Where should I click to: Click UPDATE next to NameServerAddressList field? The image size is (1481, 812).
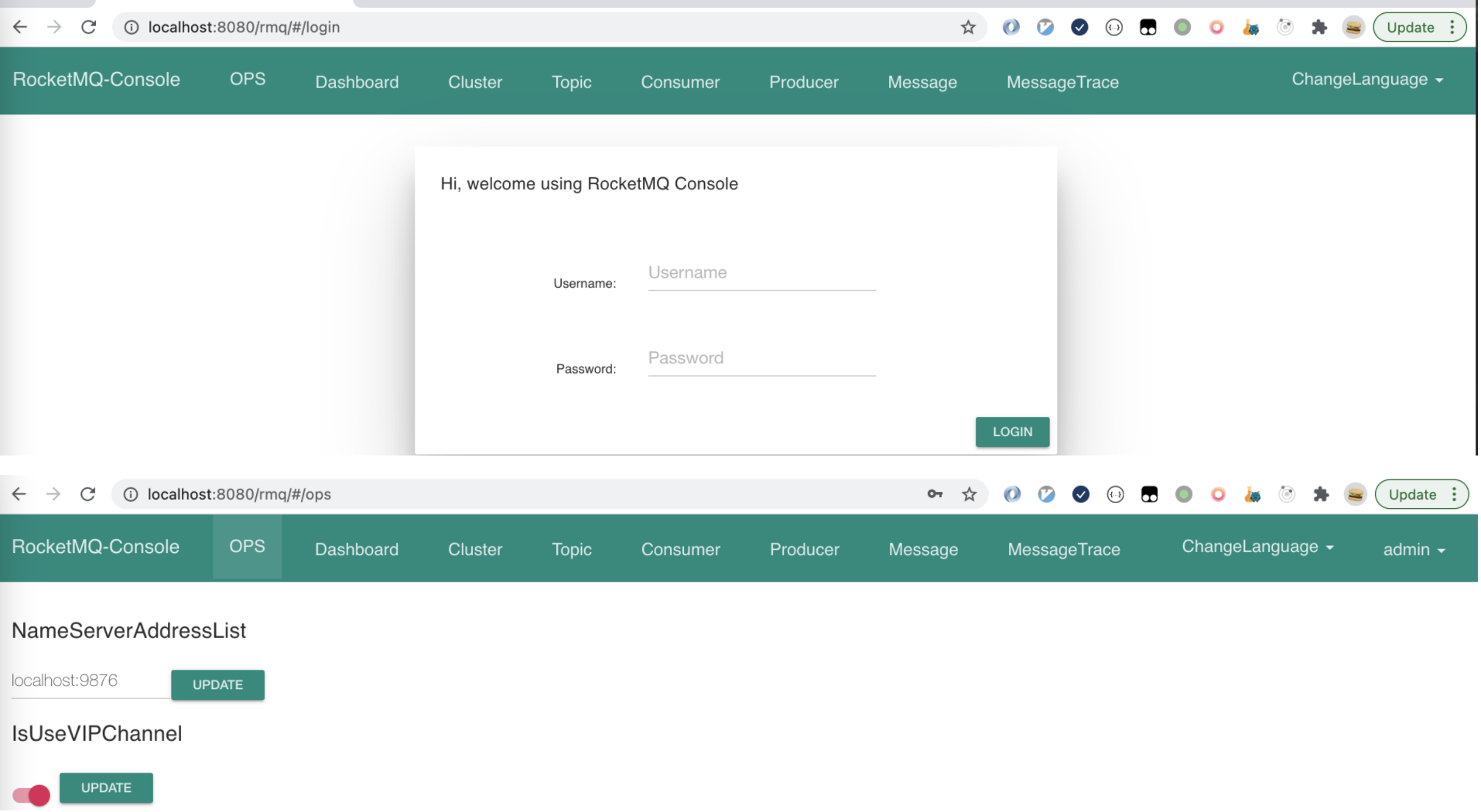(x=218, y=685)
